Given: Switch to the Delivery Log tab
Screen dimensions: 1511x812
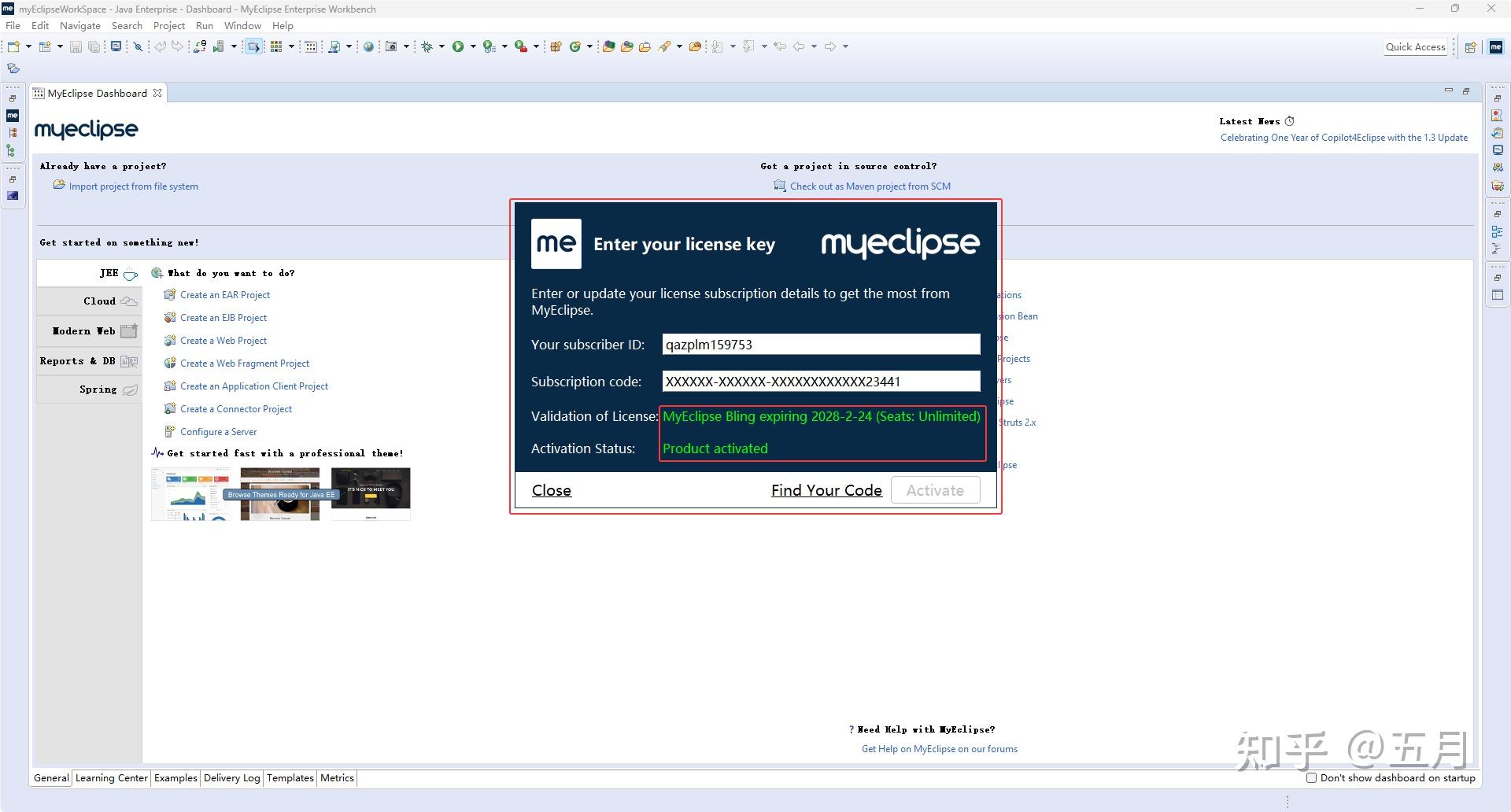Looking at the screenshot, I should [x=231, y=777].
